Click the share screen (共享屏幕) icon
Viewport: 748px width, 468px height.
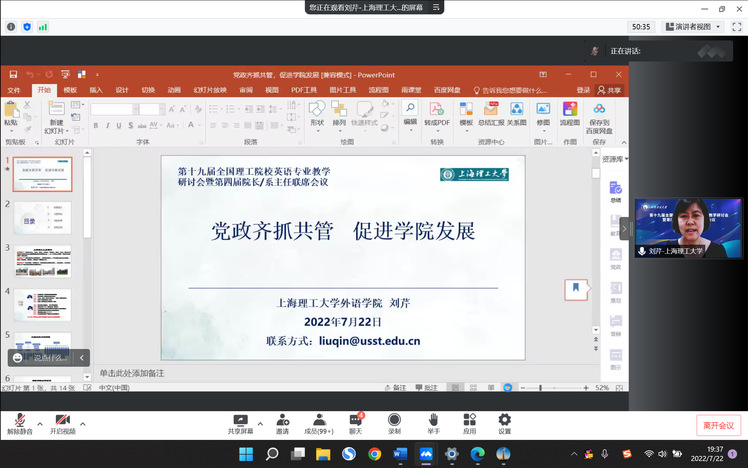click(x=240, y=421)
